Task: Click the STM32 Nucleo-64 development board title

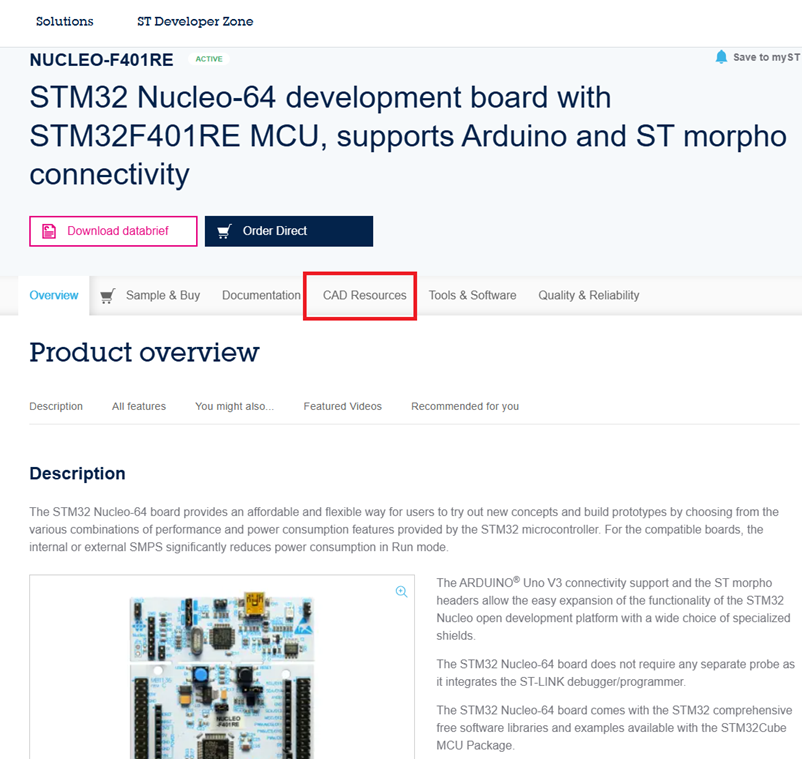Action: coord(408,136)
